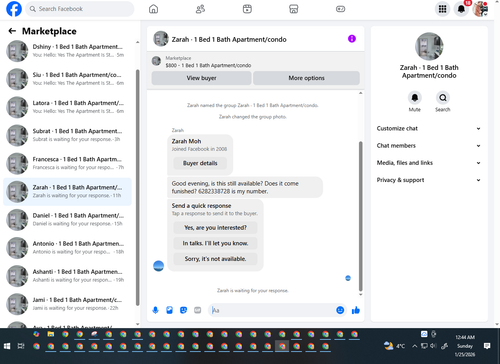500x364 pixels.
Task: Open the weather widget showing 4°C
Action: 394,346
